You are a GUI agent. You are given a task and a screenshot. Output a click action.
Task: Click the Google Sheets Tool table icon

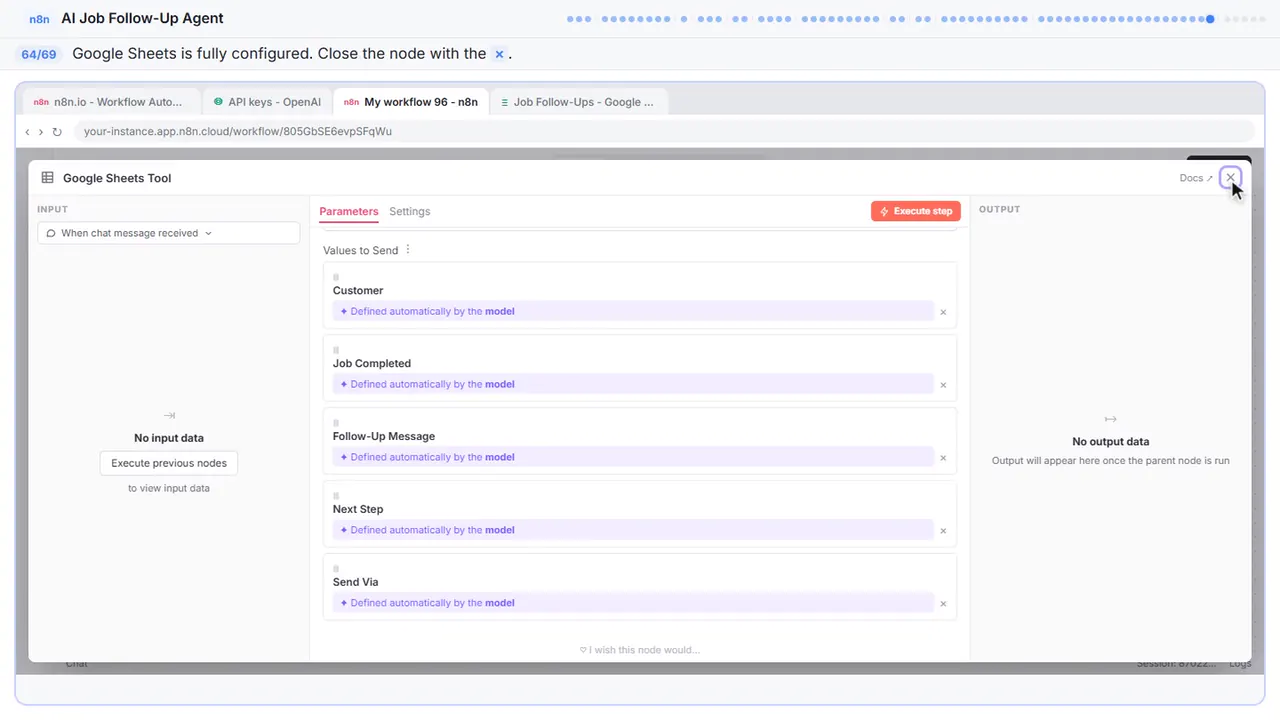tap(47, 178)
